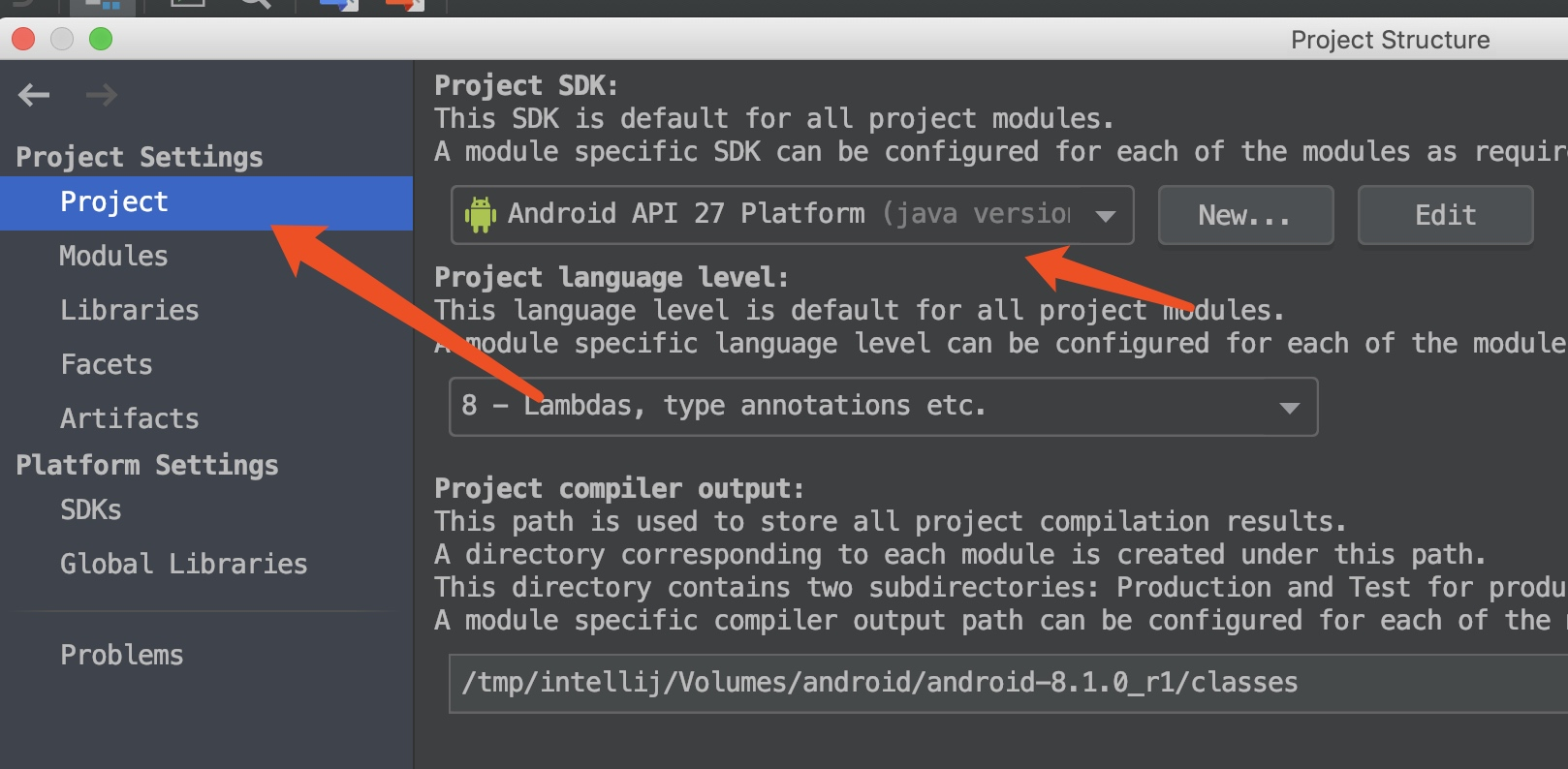Go forward with the right arrow icon

[101, 95]
